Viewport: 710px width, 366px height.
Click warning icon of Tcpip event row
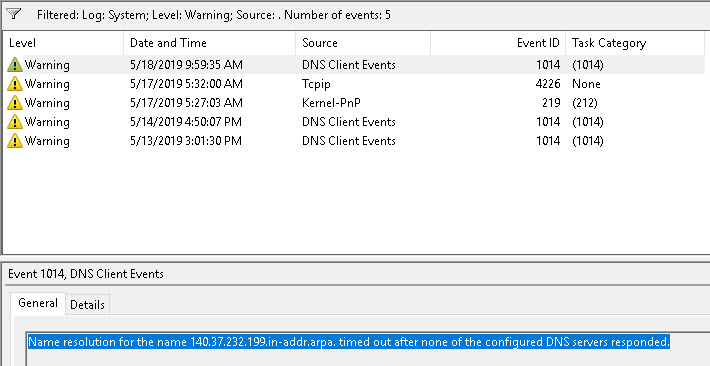(15, 84)
